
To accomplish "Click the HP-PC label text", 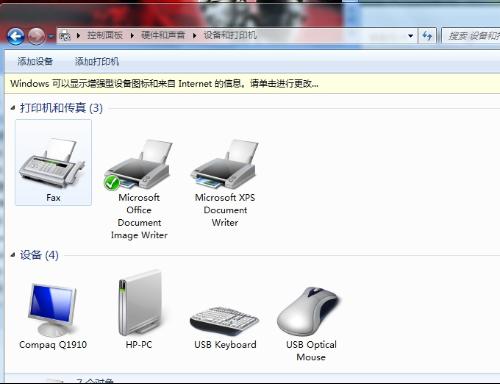I will (139, 345).
